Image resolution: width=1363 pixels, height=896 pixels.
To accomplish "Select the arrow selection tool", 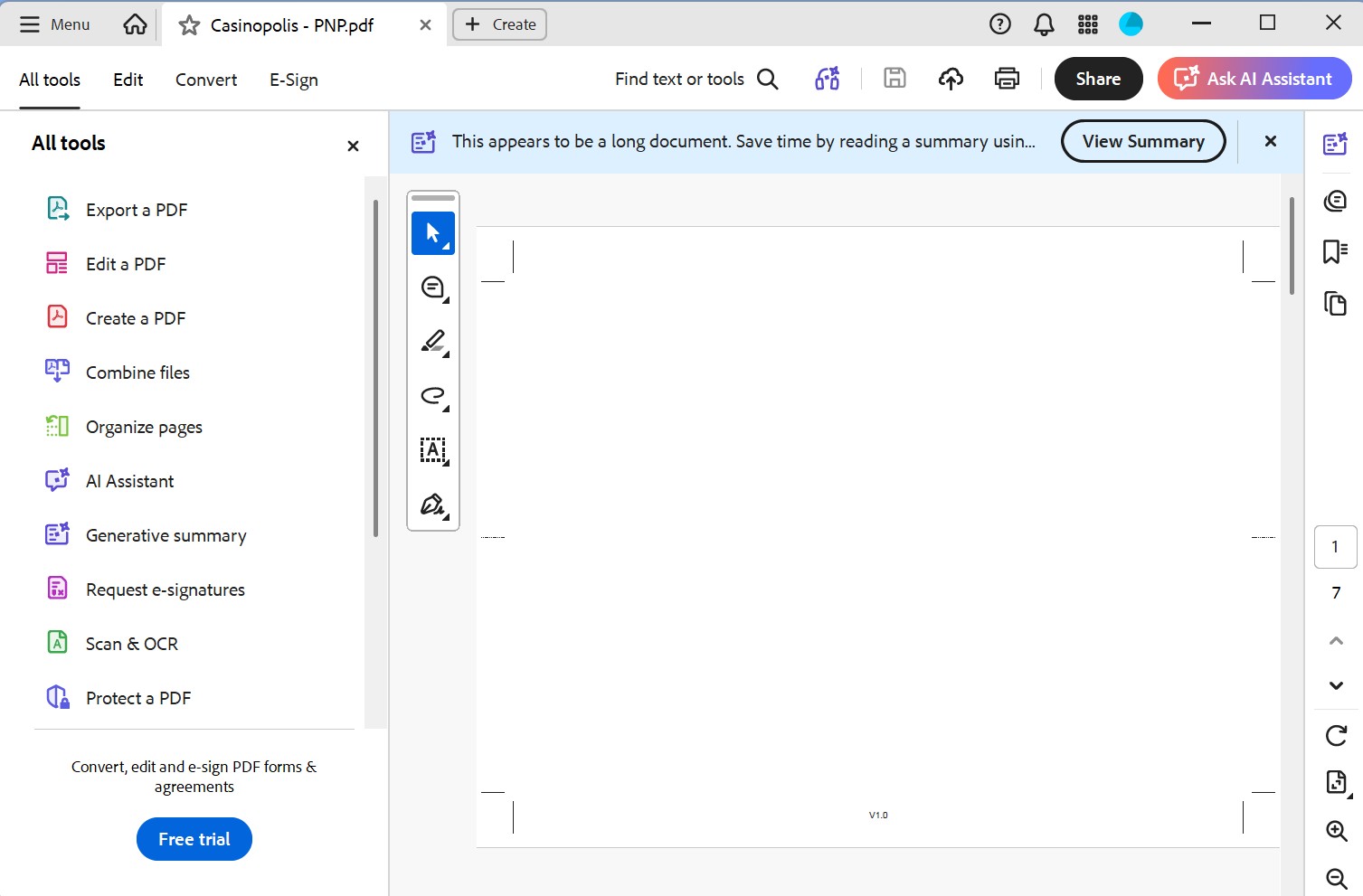I will [432, 233].
